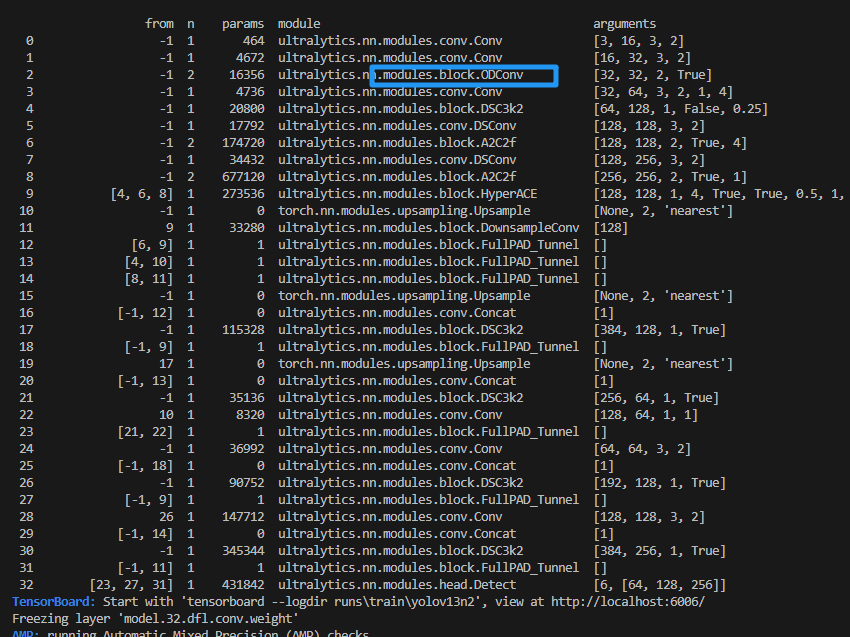
Task: Click the 'from' column header
Action: click(x=159, y=24)
